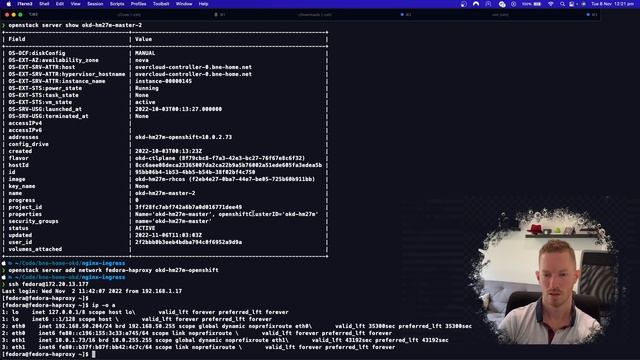Open the View menu

(76, 4)
